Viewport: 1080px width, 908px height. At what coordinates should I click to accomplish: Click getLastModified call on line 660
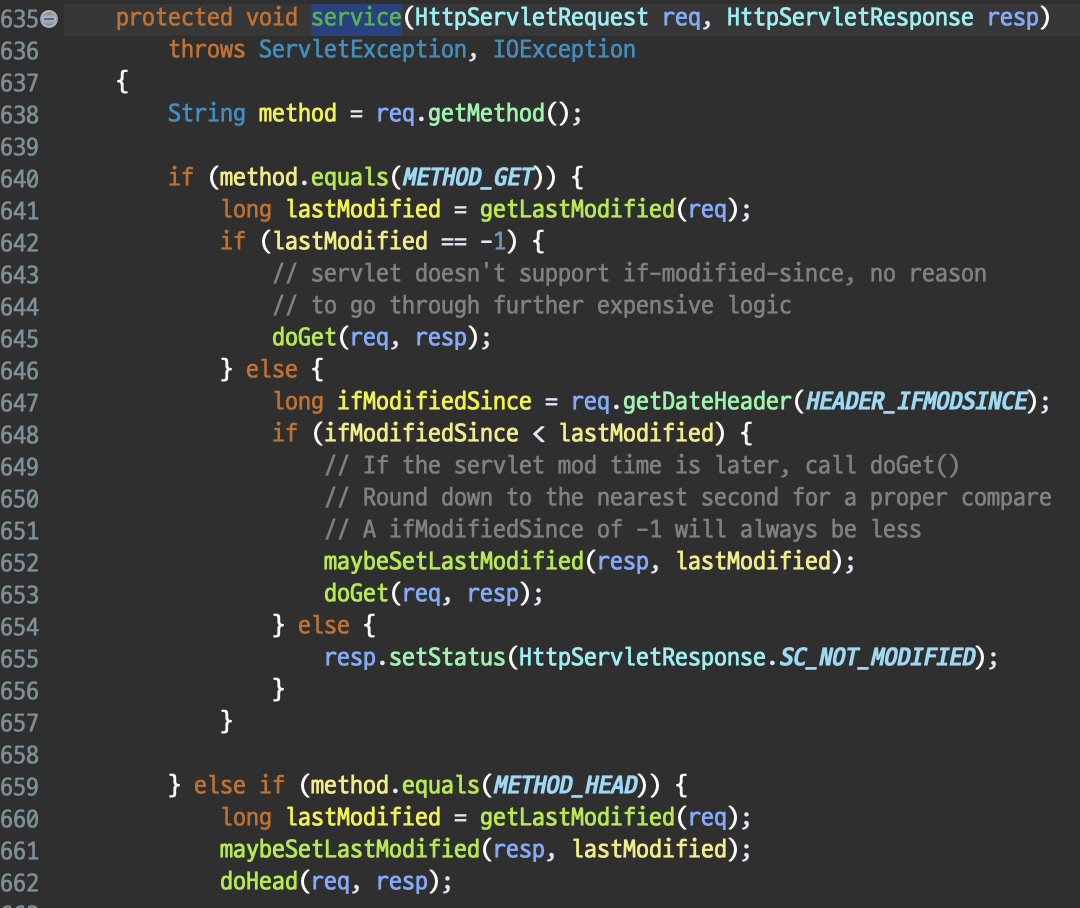pos(577,818)
